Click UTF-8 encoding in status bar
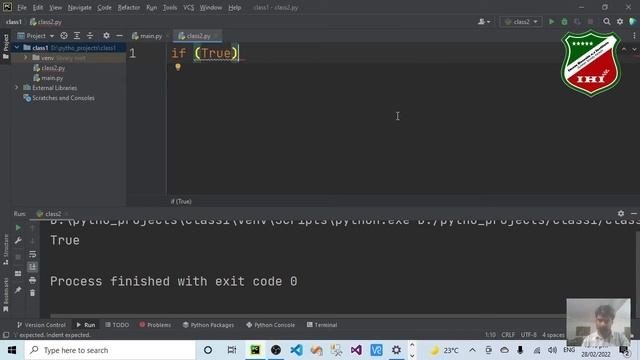Image resolution: width=640 pixels, height=360 pixels. coord(528,335)
